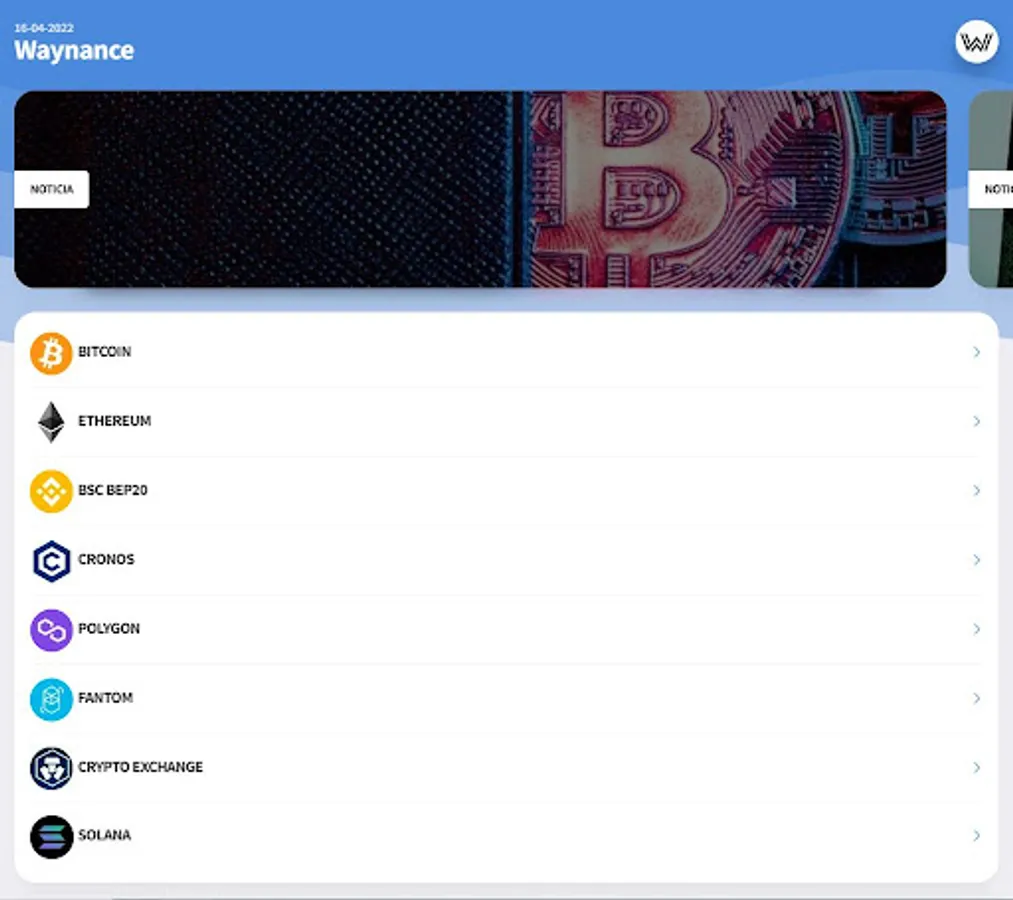Image resolution: width=1013 pixels, height=900 pixels.
Task: Click the Waynance title heading
Action: click(74, 50)
